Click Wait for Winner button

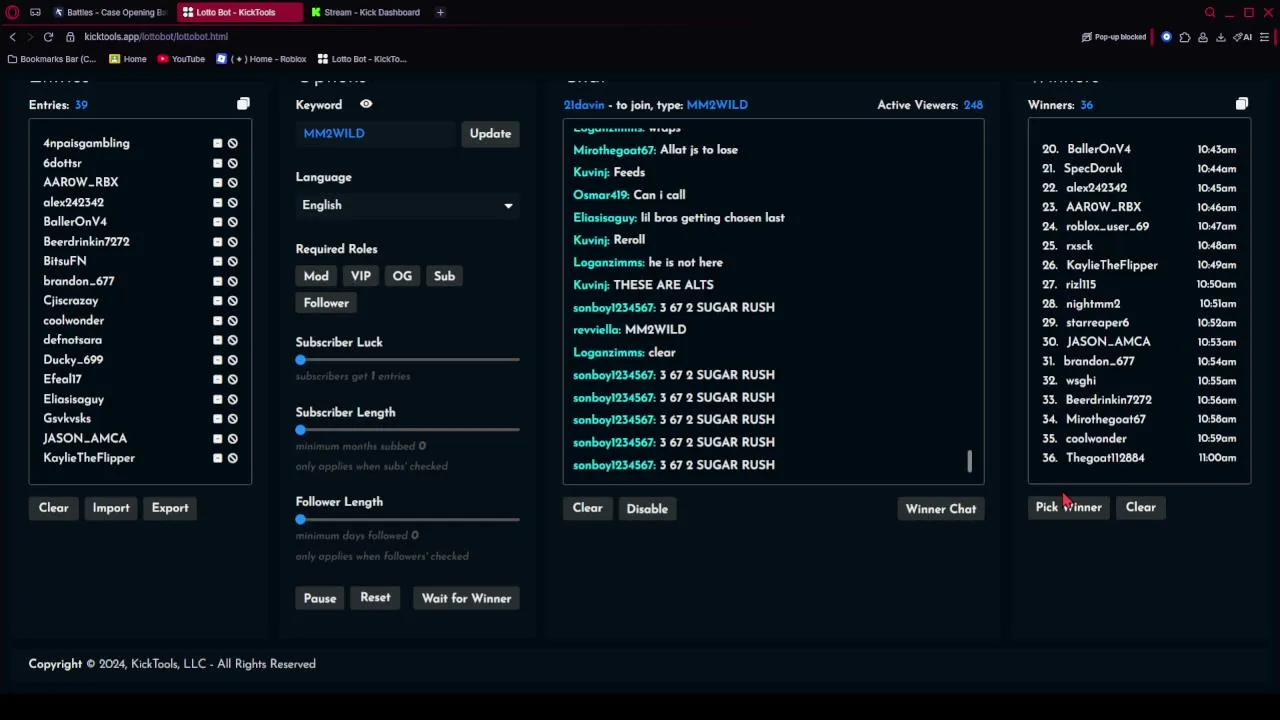466,598
